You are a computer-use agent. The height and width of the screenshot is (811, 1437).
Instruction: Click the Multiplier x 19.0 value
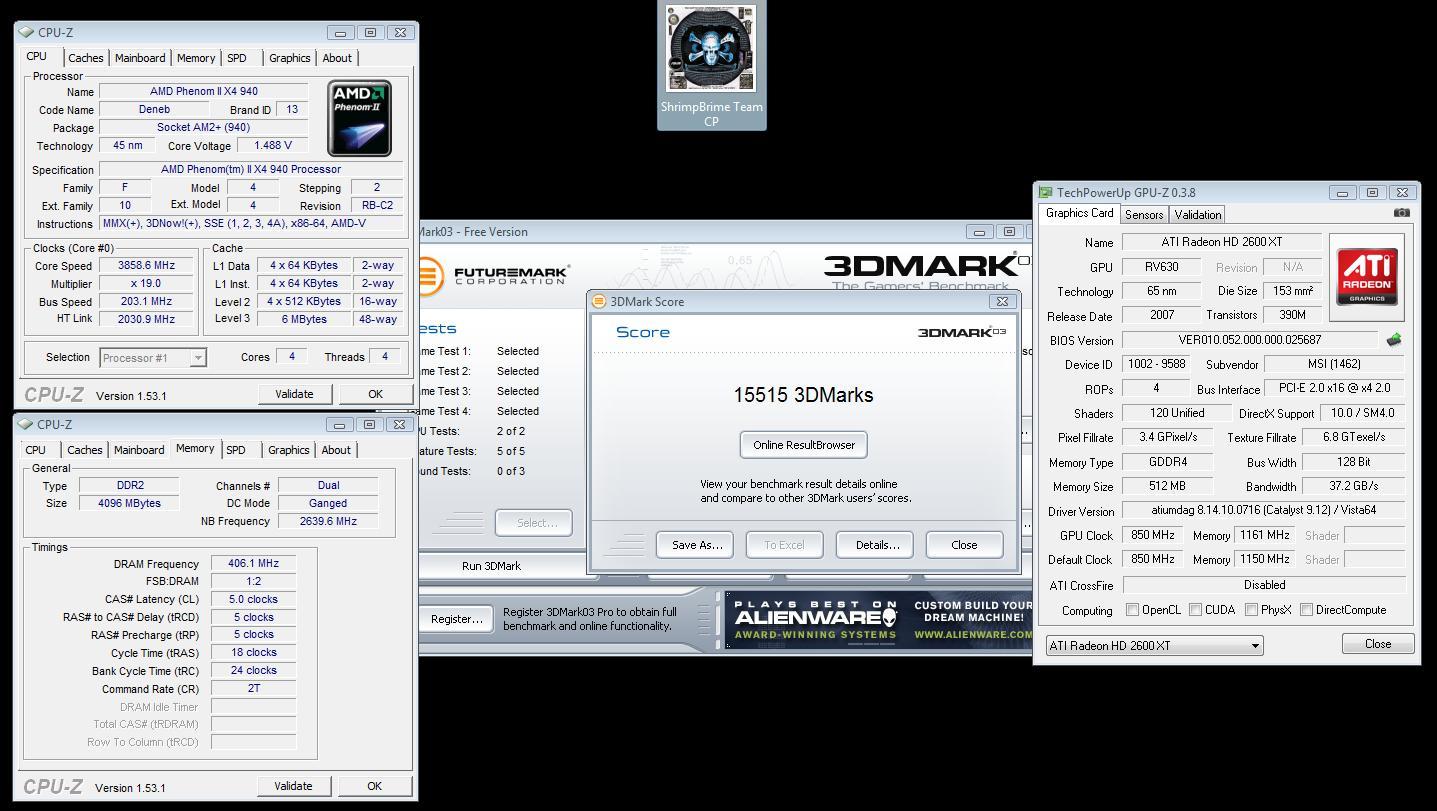(146, 284)
